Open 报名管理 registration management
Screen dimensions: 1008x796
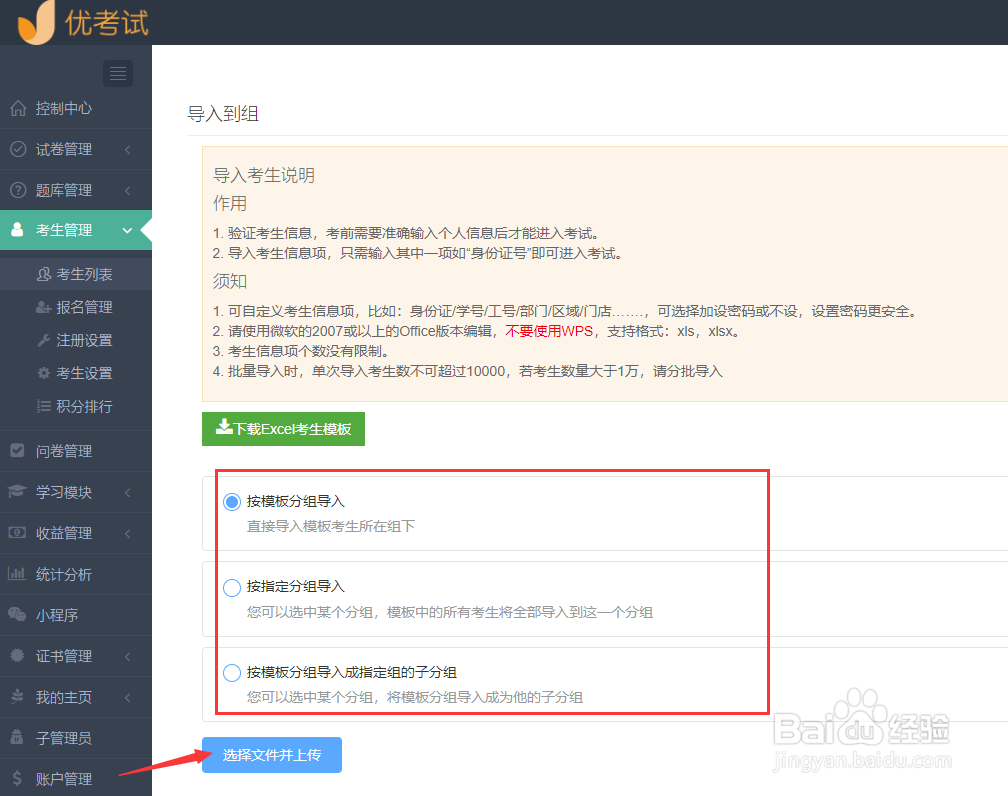pos(80,306)
